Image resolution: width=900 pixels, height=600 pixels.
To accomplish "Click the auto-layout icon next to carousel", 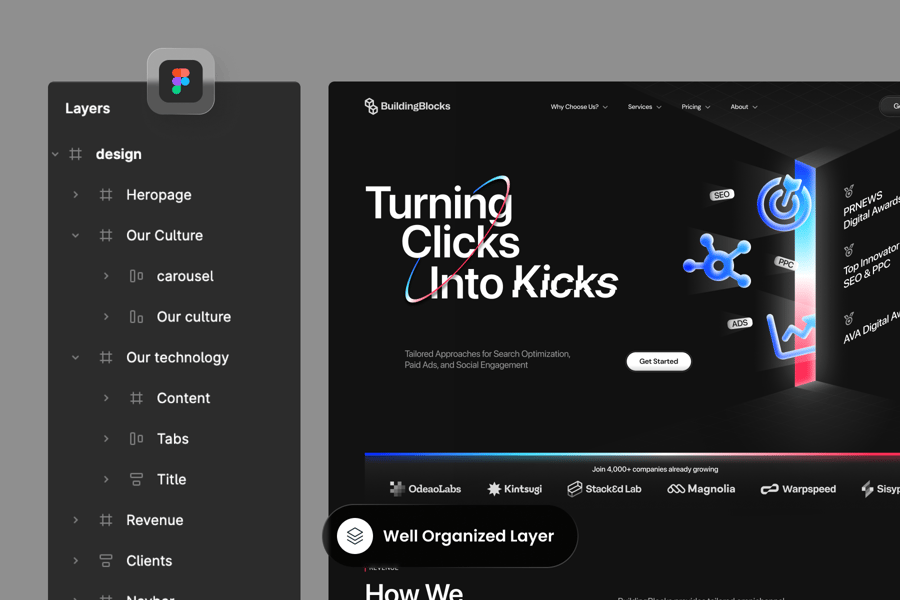I will pyautogui.click(x=136, y=276).
